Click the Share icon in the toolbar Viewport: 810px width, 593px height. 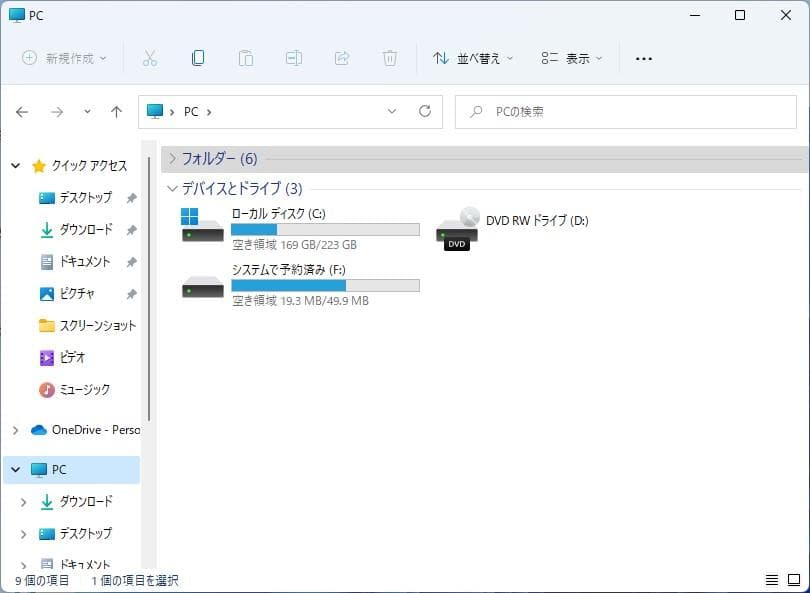coord(342,58)
